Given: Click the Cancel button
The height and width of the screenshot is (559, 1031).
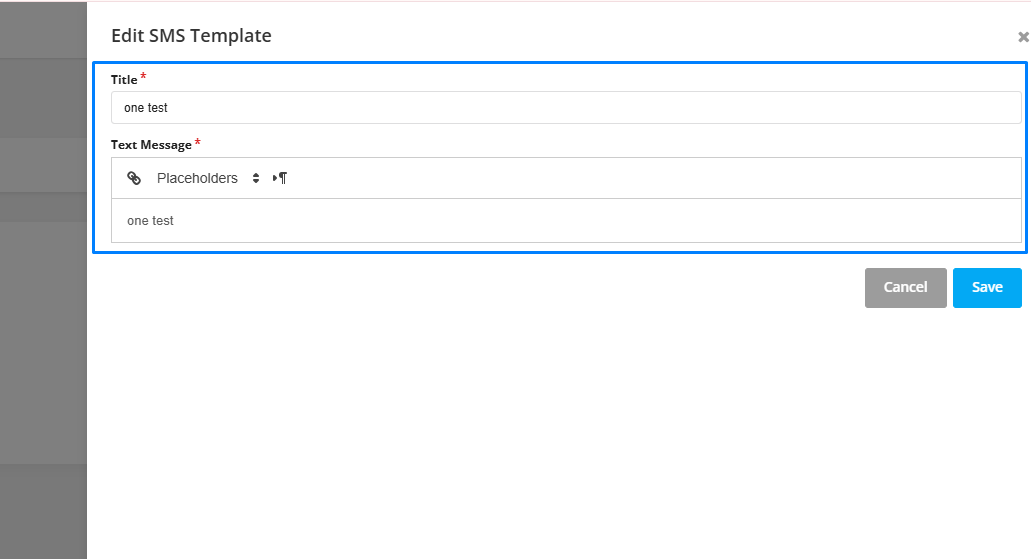Looking at the screenshot, I should coord(905,287).
